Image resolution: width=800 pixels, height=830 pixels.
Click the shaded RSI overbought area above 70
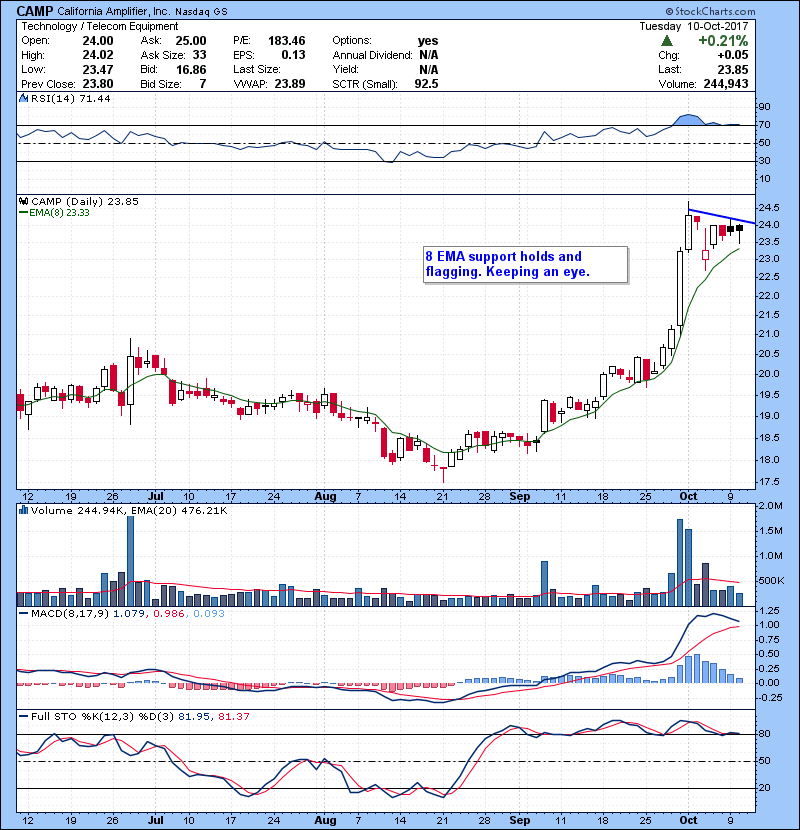click(689, 120)
